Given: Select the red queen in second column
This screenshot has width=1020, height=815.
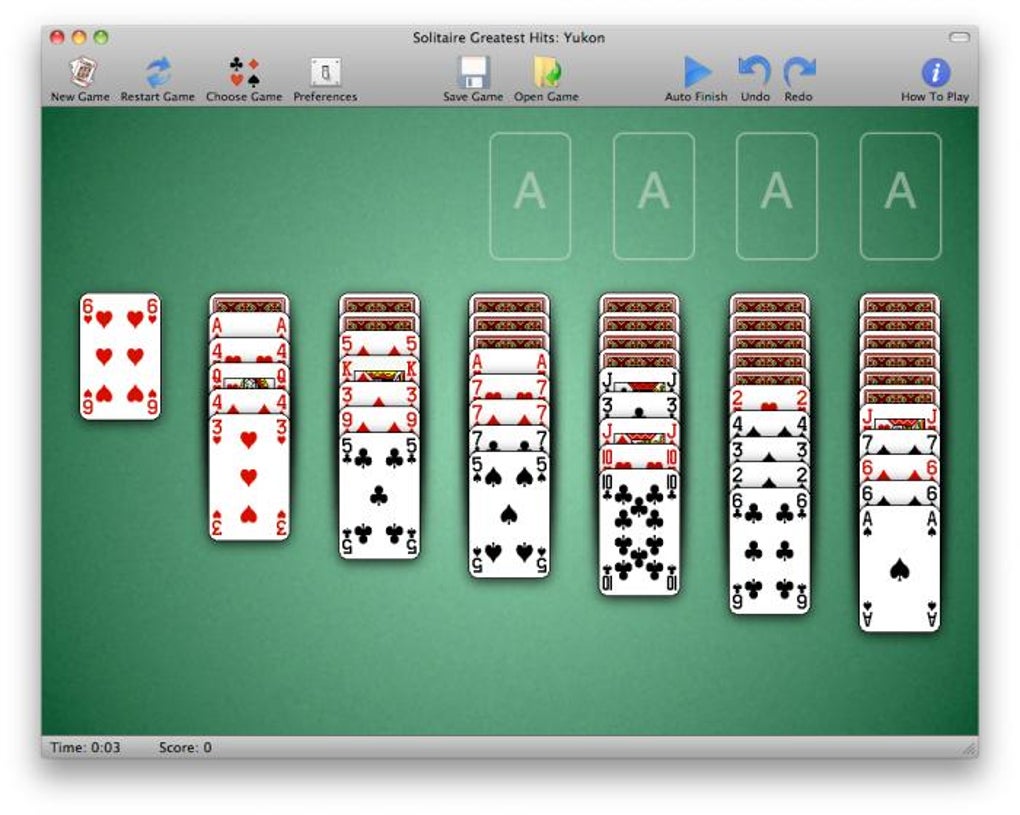Looking at the screenshot, I should point(249,376).
